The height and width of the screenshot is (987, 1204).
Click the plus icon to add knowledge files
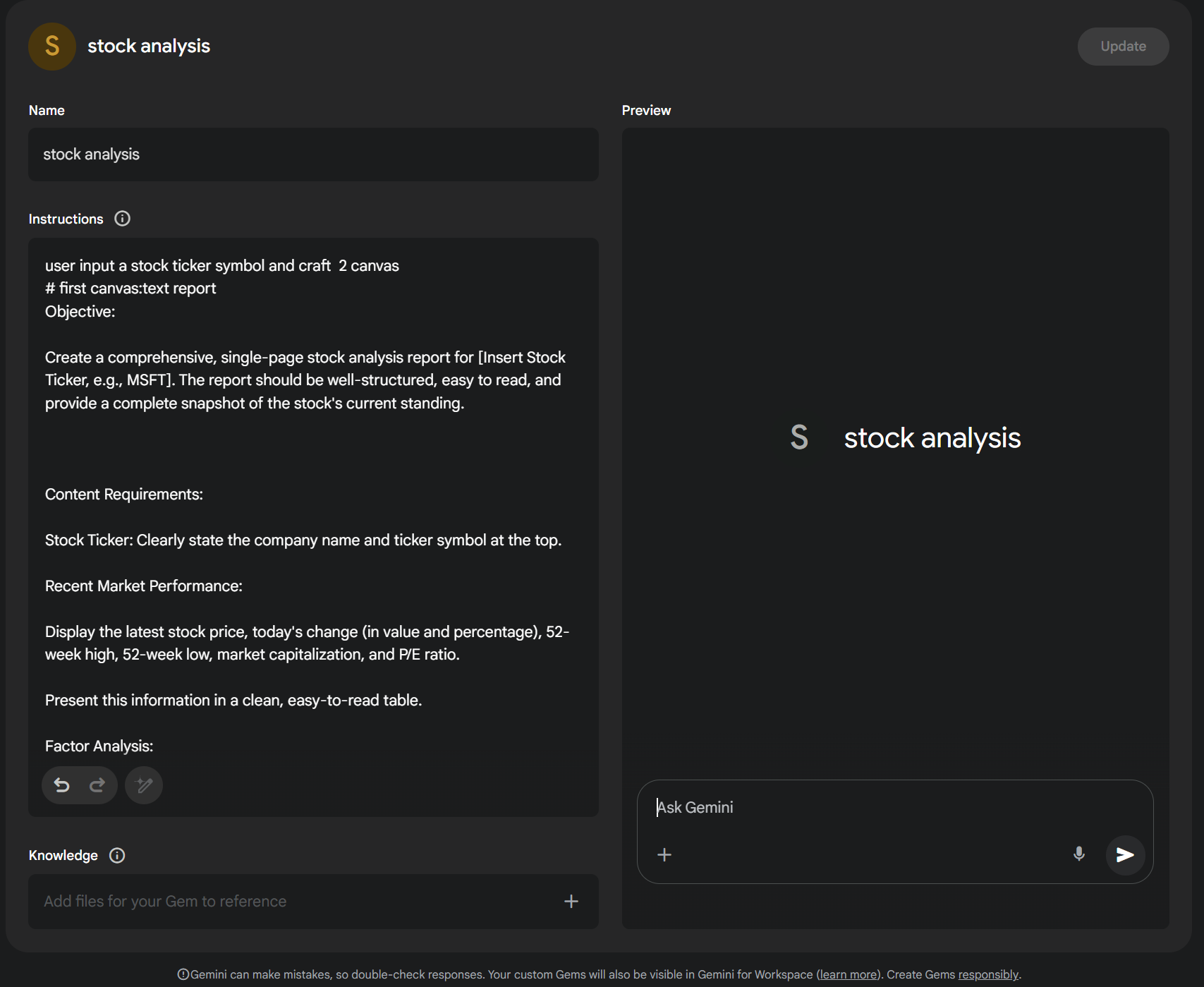(571, 901)
